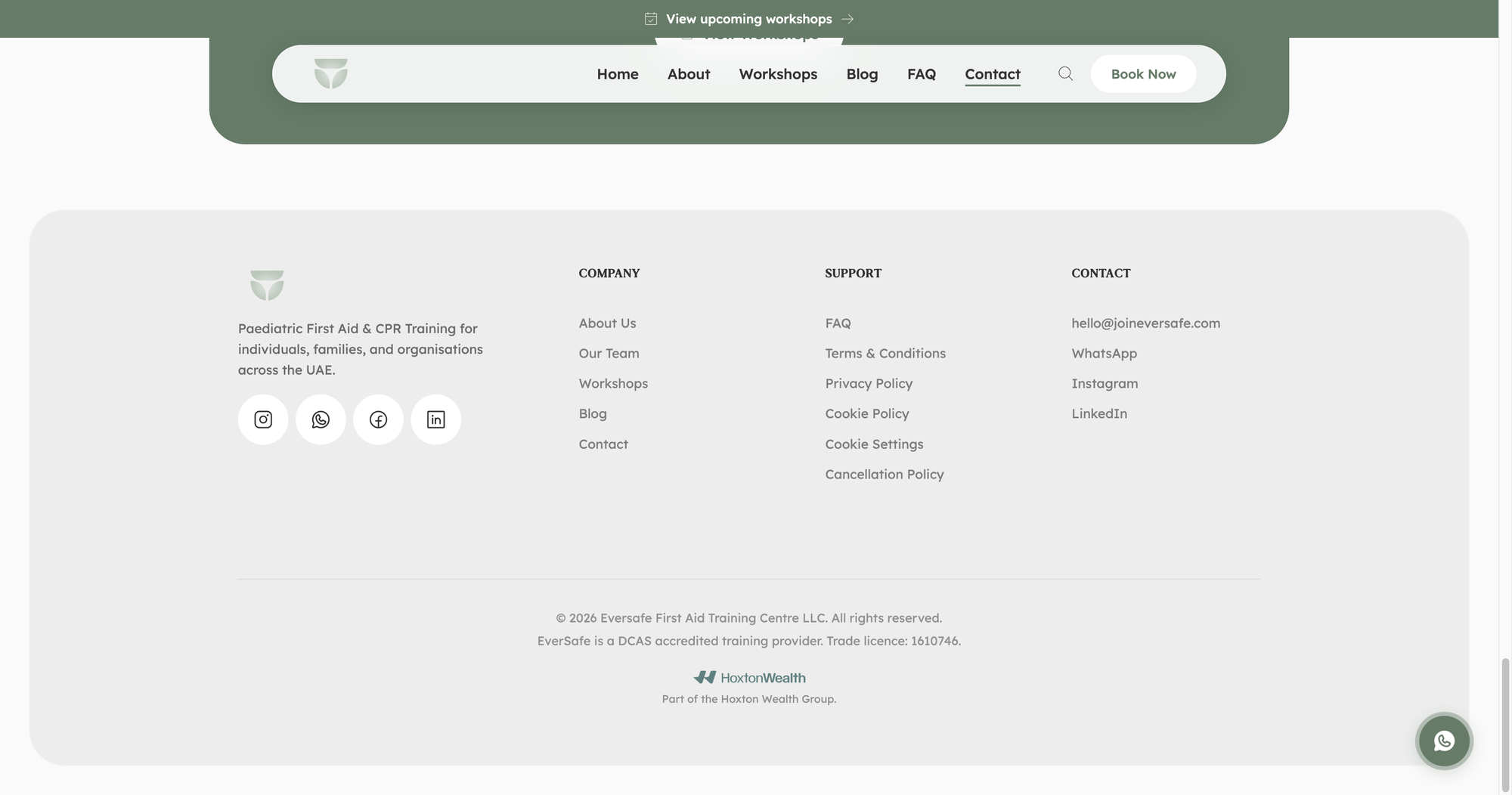The image size is (1512, 795).
Task: Click the Cookie Settings link
Action: pos(874,444)
